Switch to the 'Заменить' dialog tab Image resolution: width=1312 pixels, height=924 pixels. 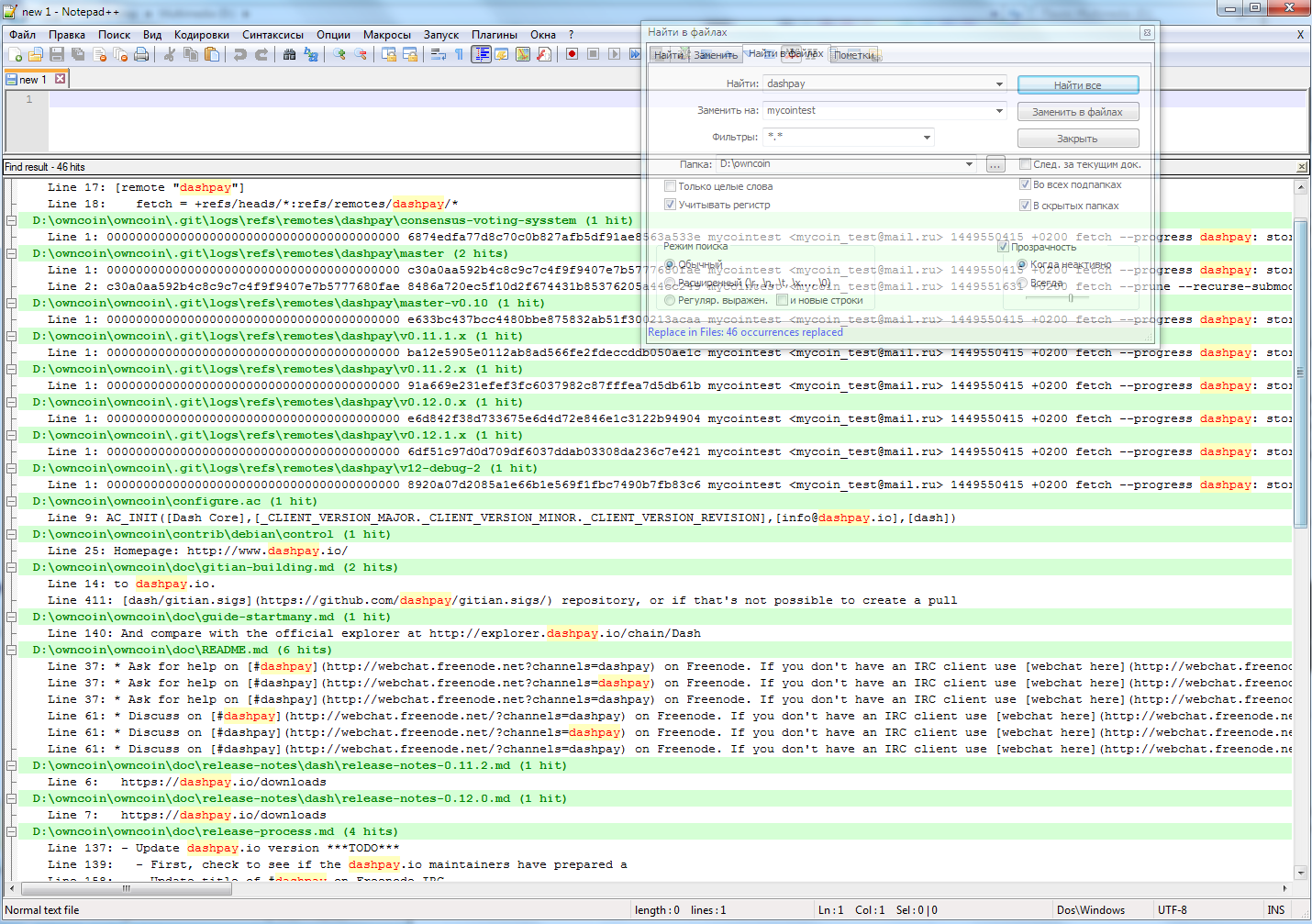pyautogui.click(x=715, y=55)
